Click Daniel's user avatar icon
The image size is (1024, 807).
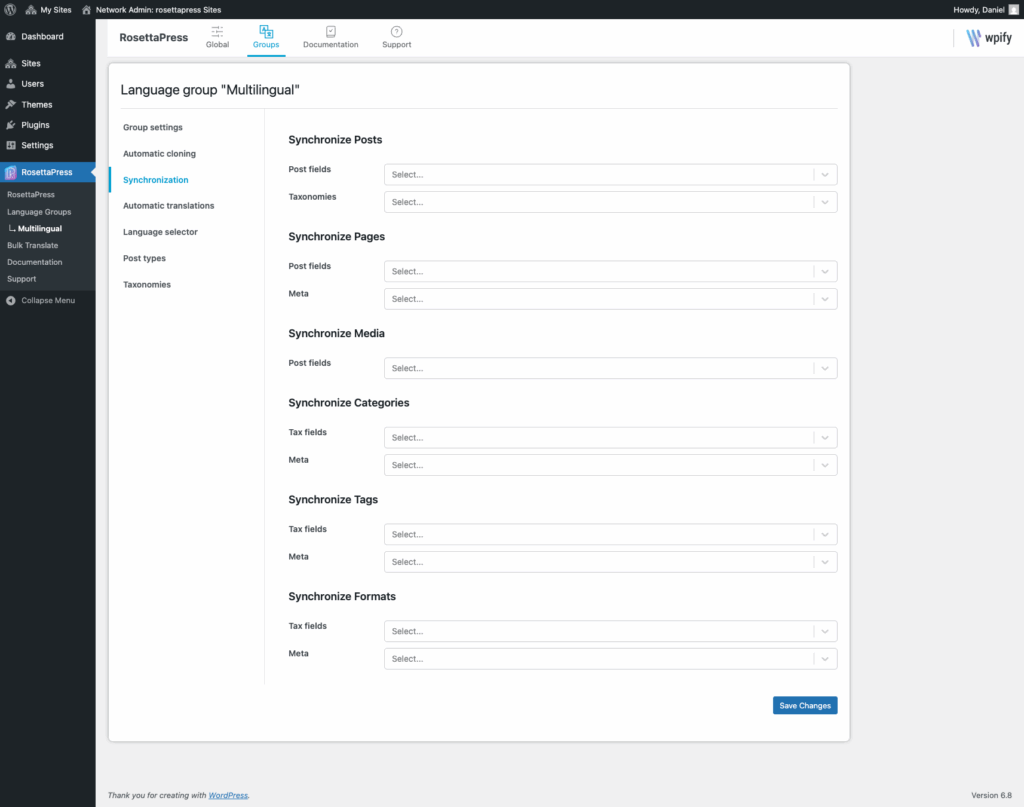coord(1013,9)
